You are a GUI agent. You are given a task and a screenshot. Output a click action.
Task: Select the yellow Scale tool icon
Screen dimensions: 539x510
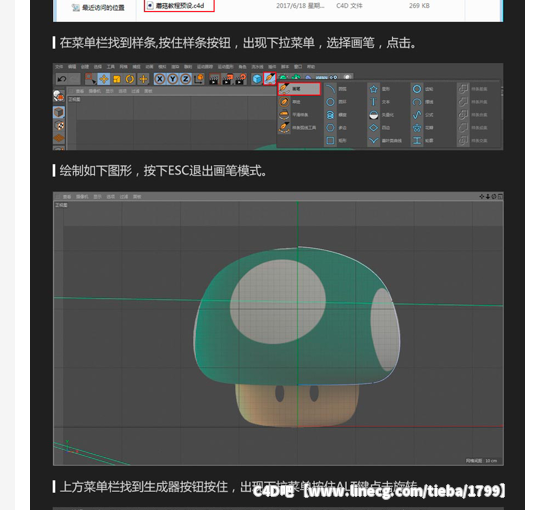[117, 79]
